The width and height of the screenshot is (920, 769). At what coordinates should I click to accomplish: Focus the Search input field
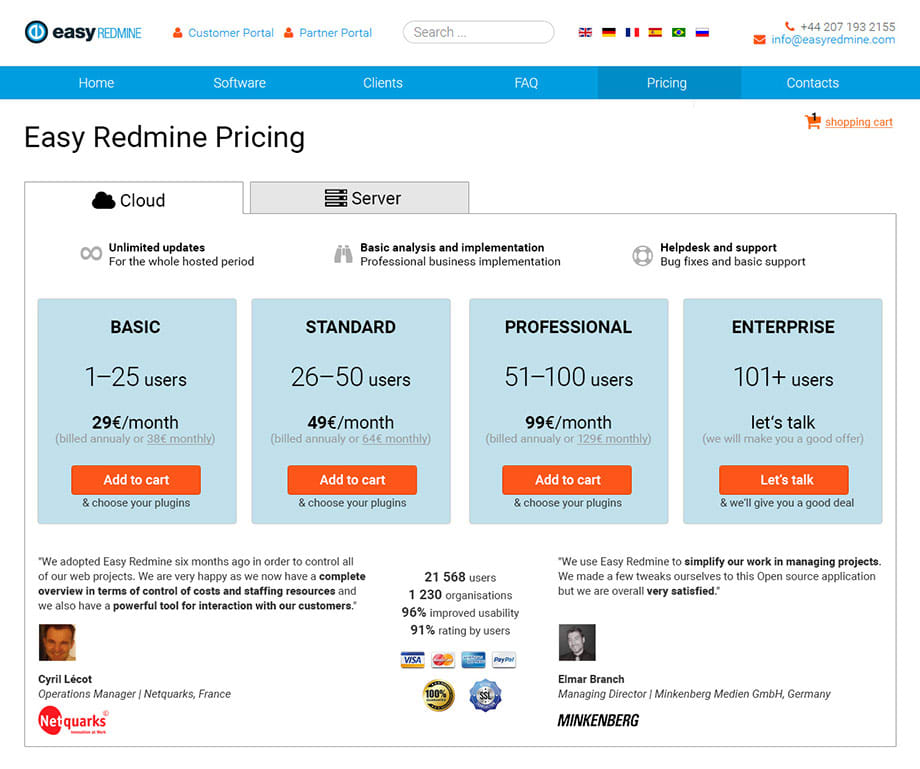coord(478,32)
